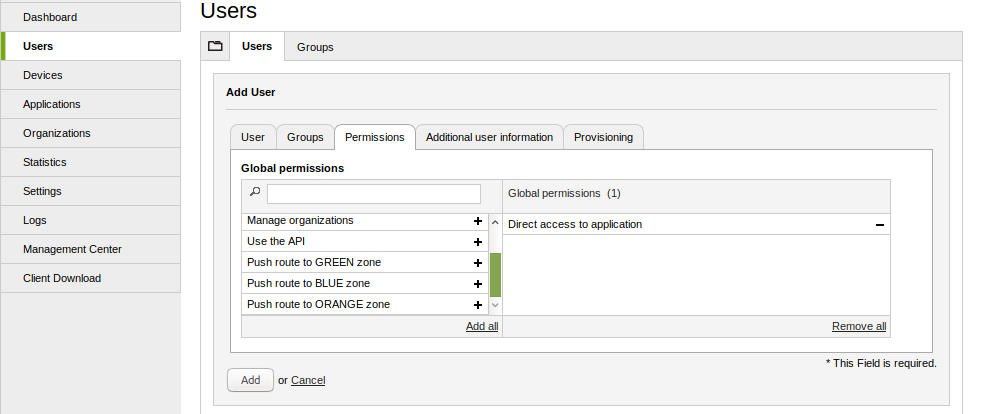Screen dimensions: 981x414
Task: Add the Manage organizations permission with plus
Action: [x=478, y=221]
